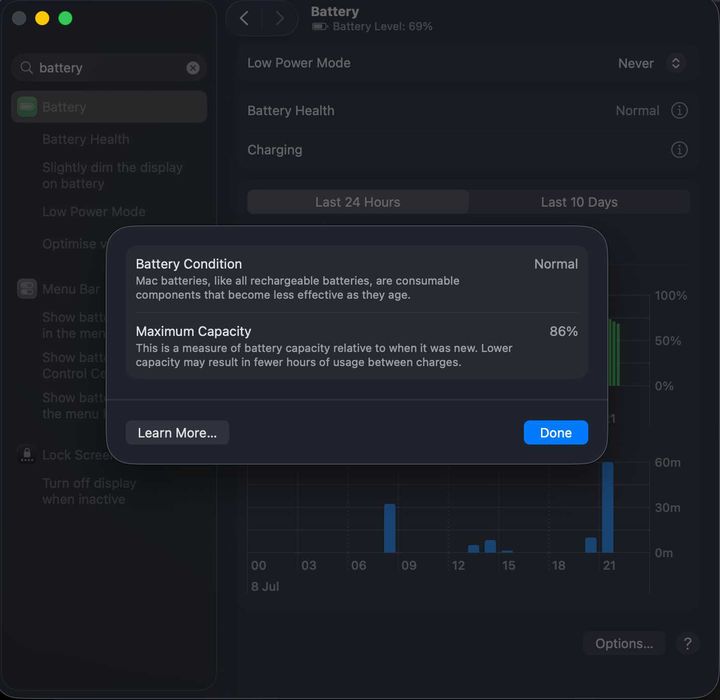Open the Options button
This screenshot has width=720, height=700.
(624, 644)
